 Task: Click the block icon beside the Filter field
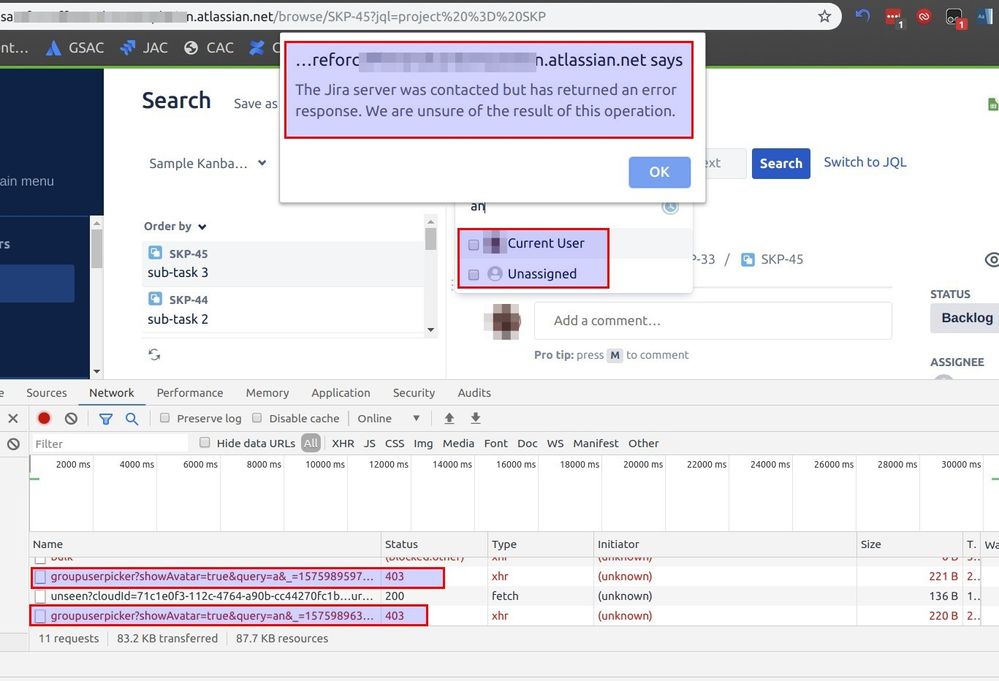(13, 444)
